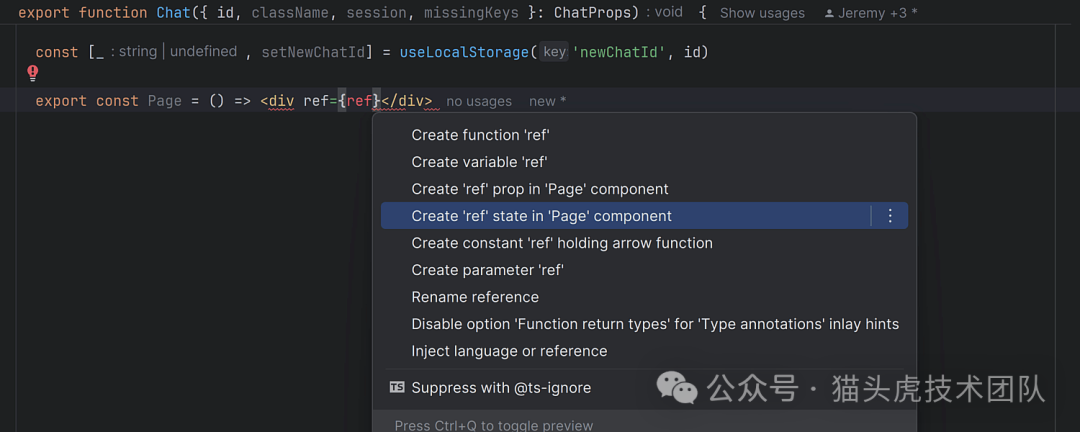Viewport: 1080px width, 432px height.
Task: Choose Suppress with @ts-ignore
Action: (501, 388)
